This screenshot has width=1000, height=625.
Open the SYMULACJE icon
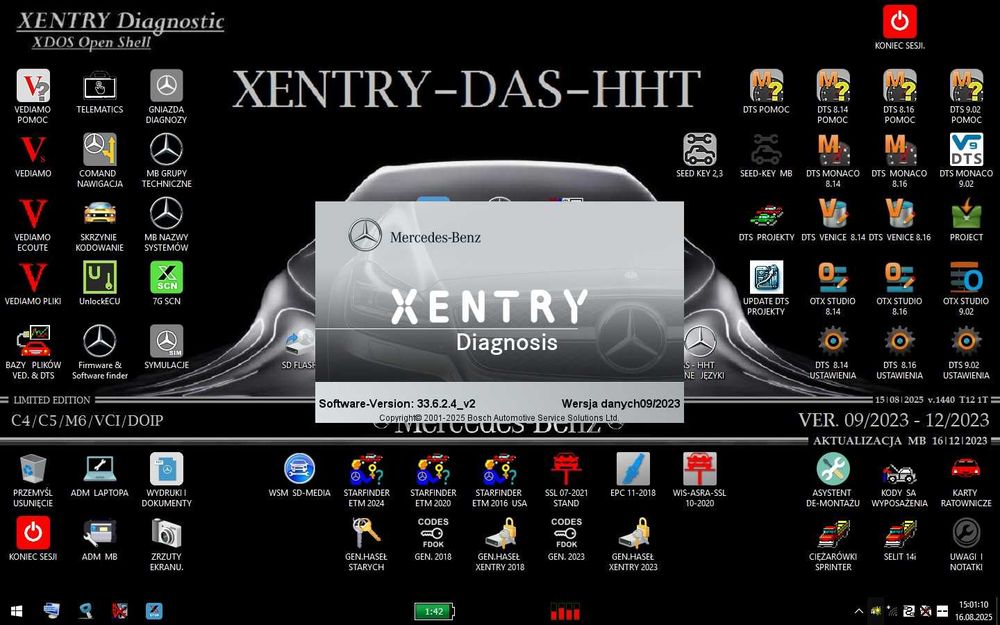click(x=166, y=341)
